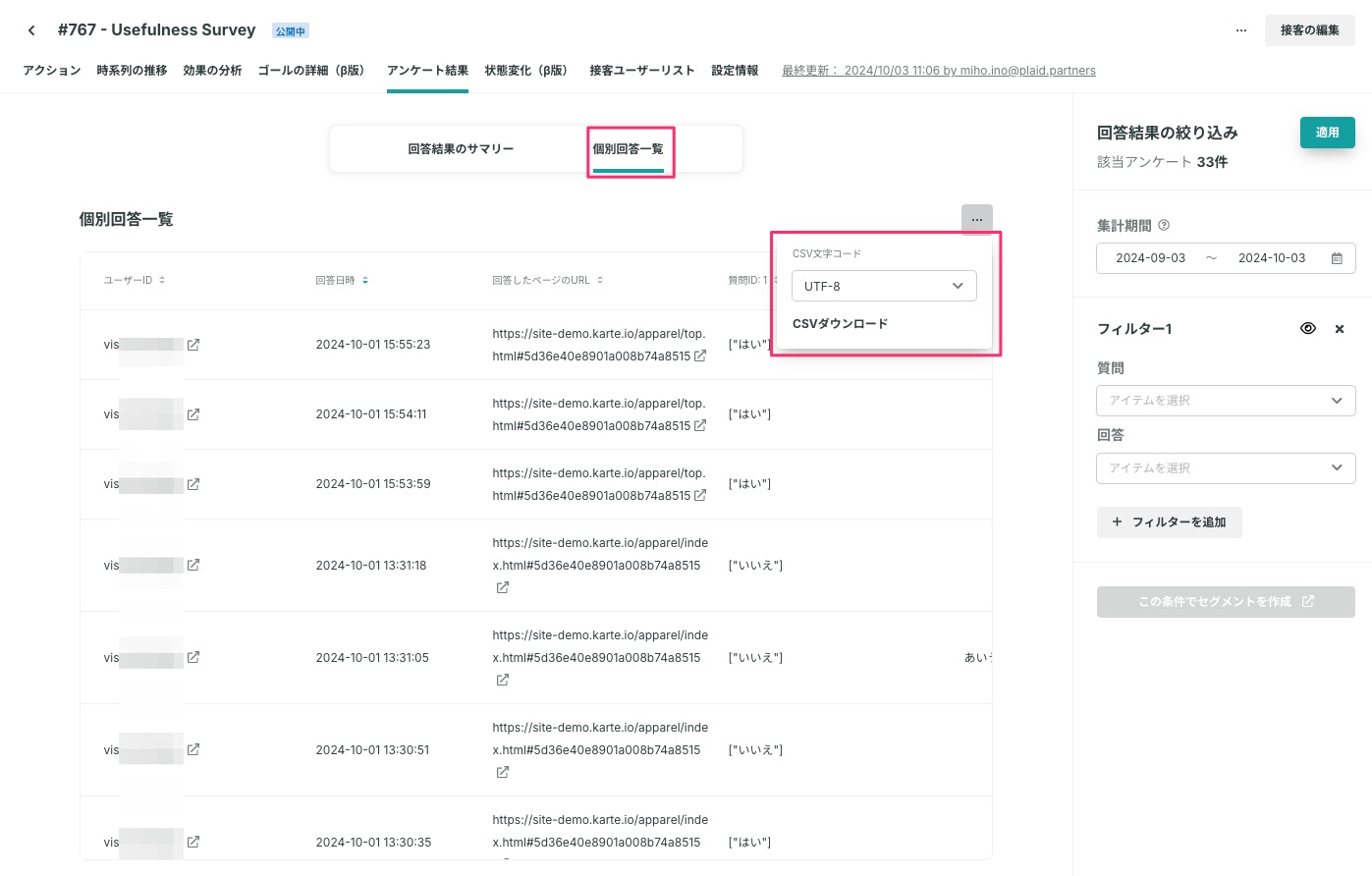Click the end date 2024-10-03
The image size is (1372, 876).
point(1272,258)
